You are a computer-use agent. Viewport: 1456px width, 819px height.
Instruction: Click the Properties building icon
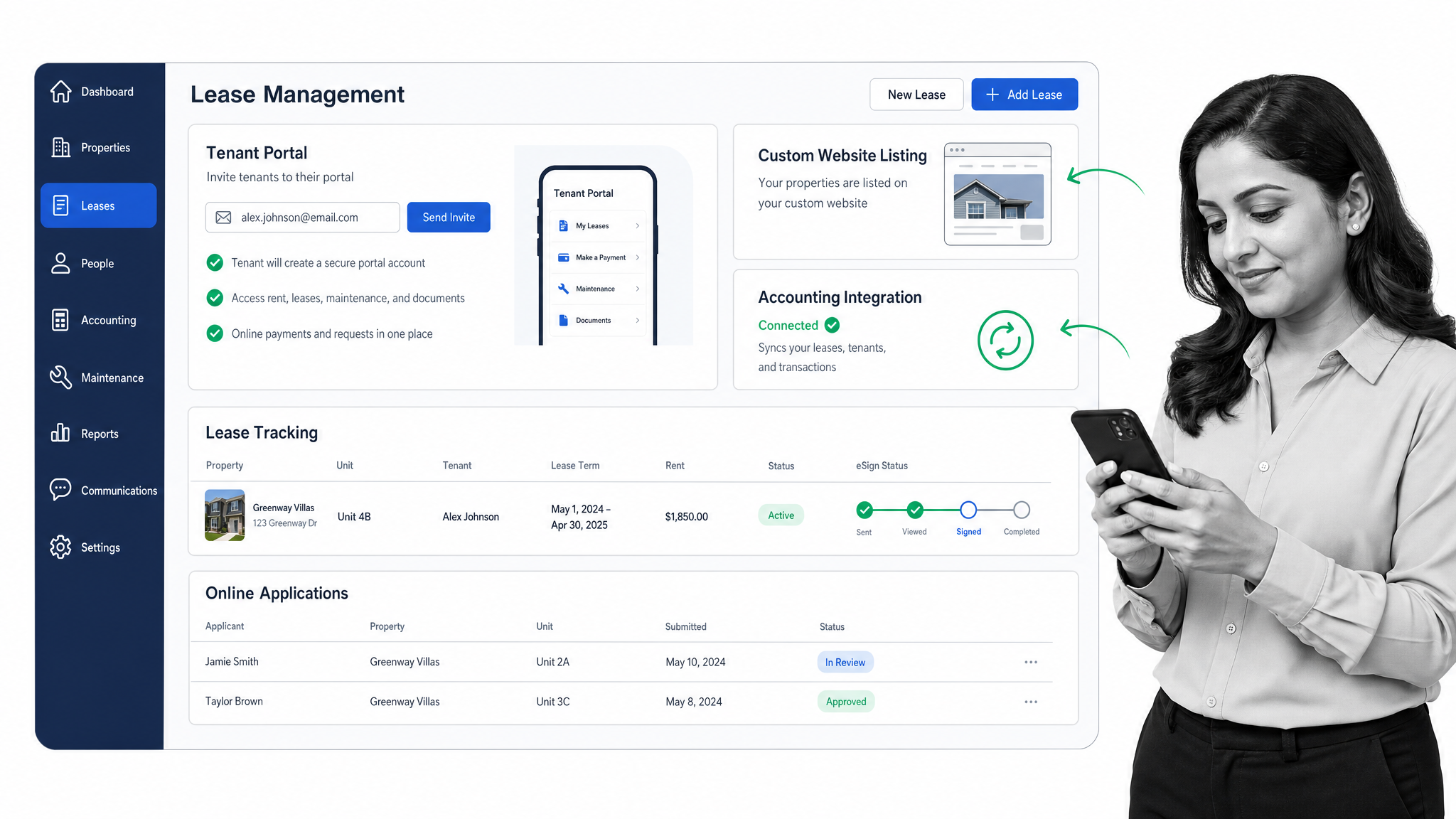[61, 147]
